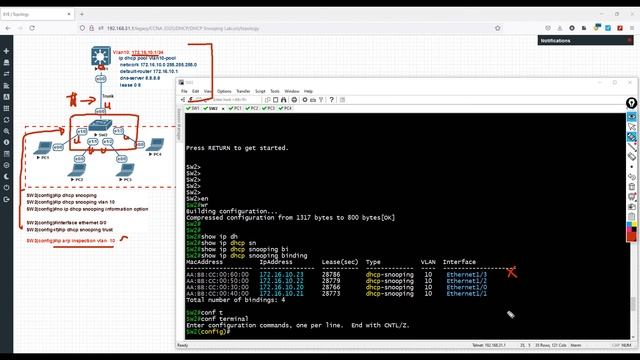Click Logout icon at sidebar bottom
This screenshot has width=640, height=360.
pyautogui.click(x=6, y=199)
